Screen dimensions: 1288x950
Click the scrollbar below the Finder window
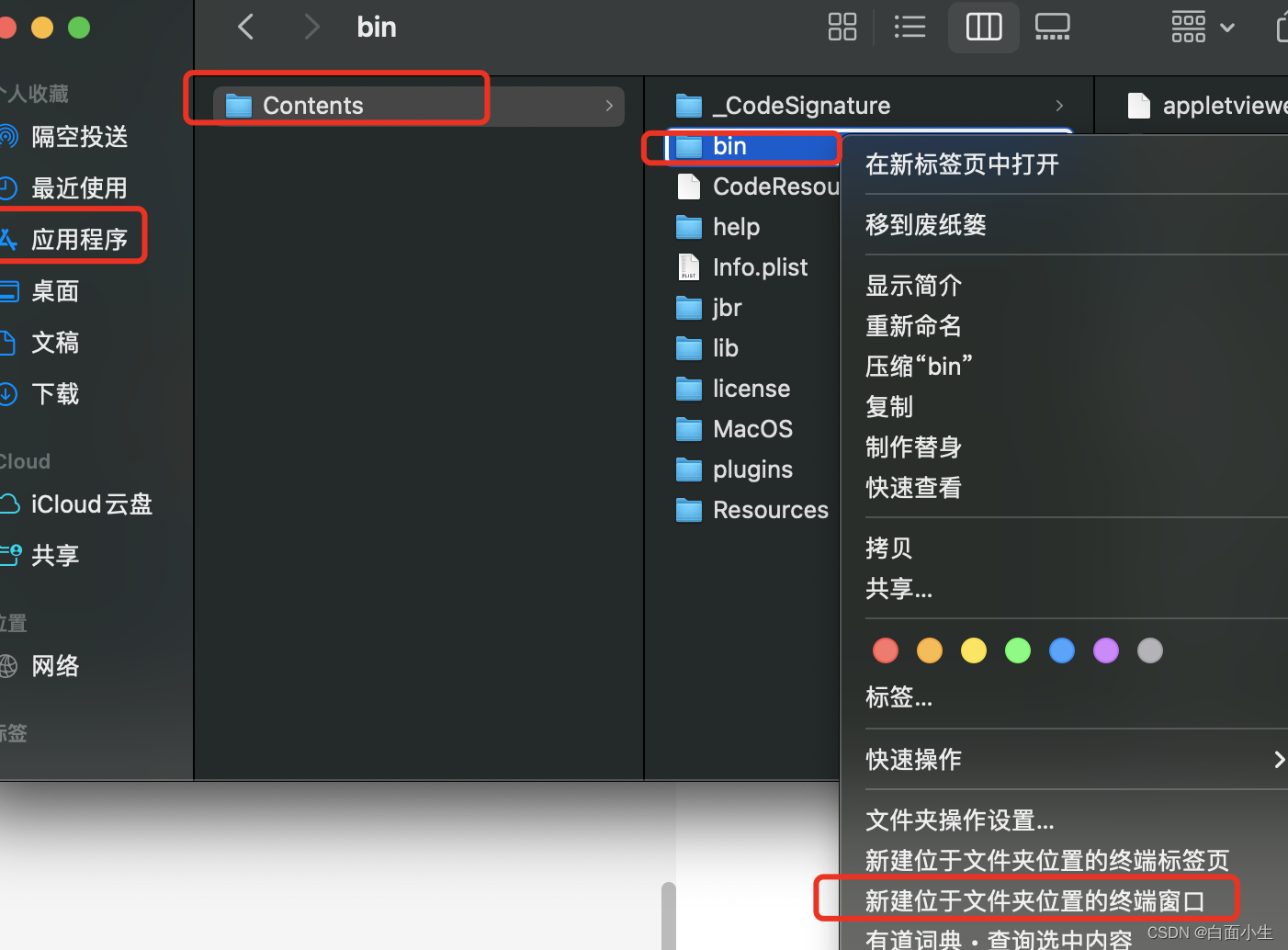669,916
